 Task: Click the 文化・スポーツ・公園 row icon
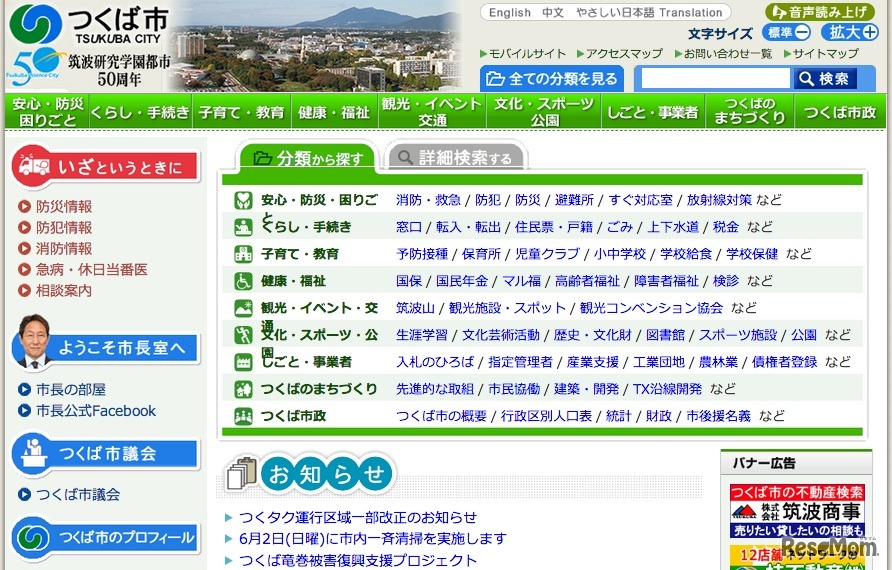click(243, 335)
